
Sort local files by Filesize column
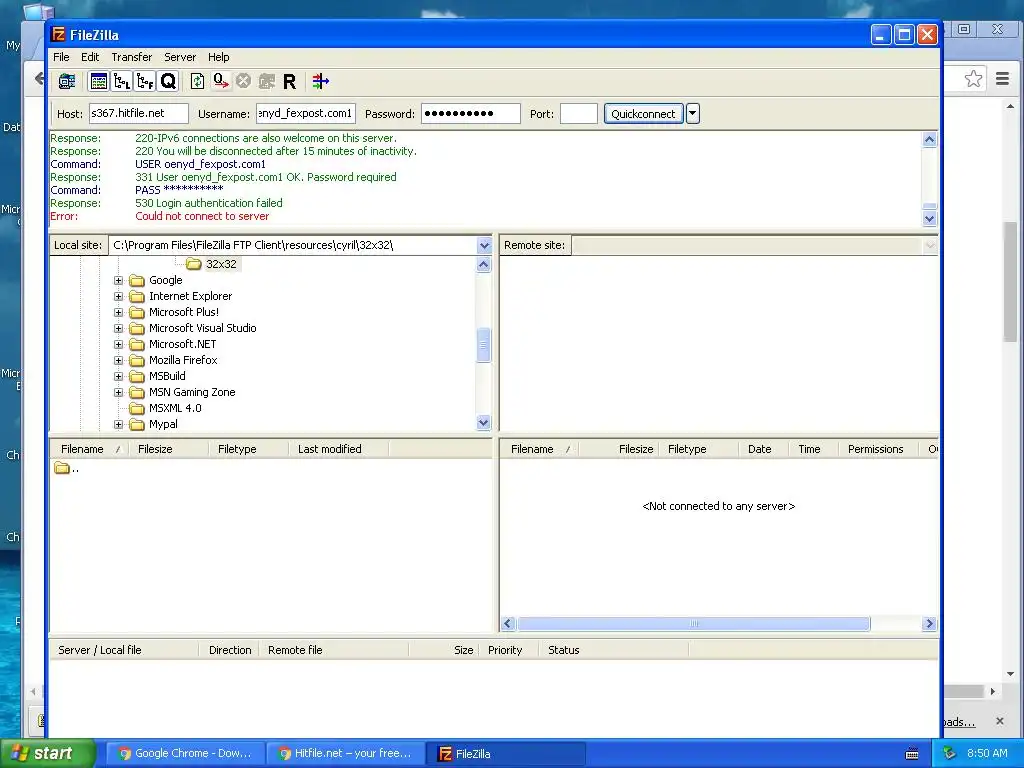169,449
